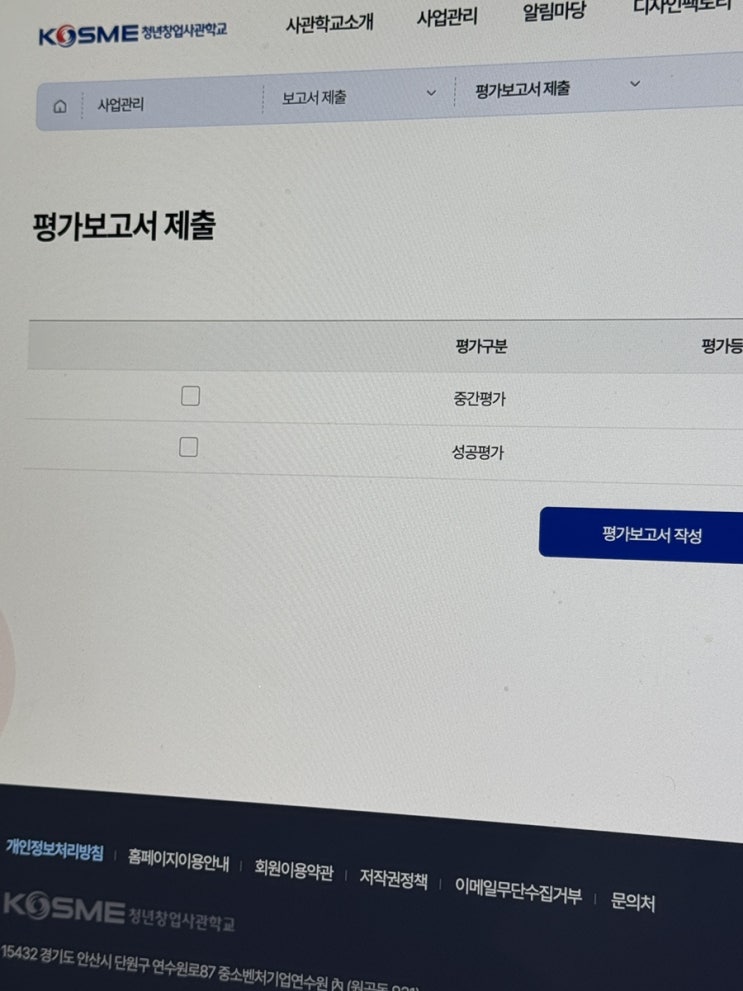The image size is (743, 991).
Task: Click the 평가보고서 작성 button
Action: [x=641, y=535]
